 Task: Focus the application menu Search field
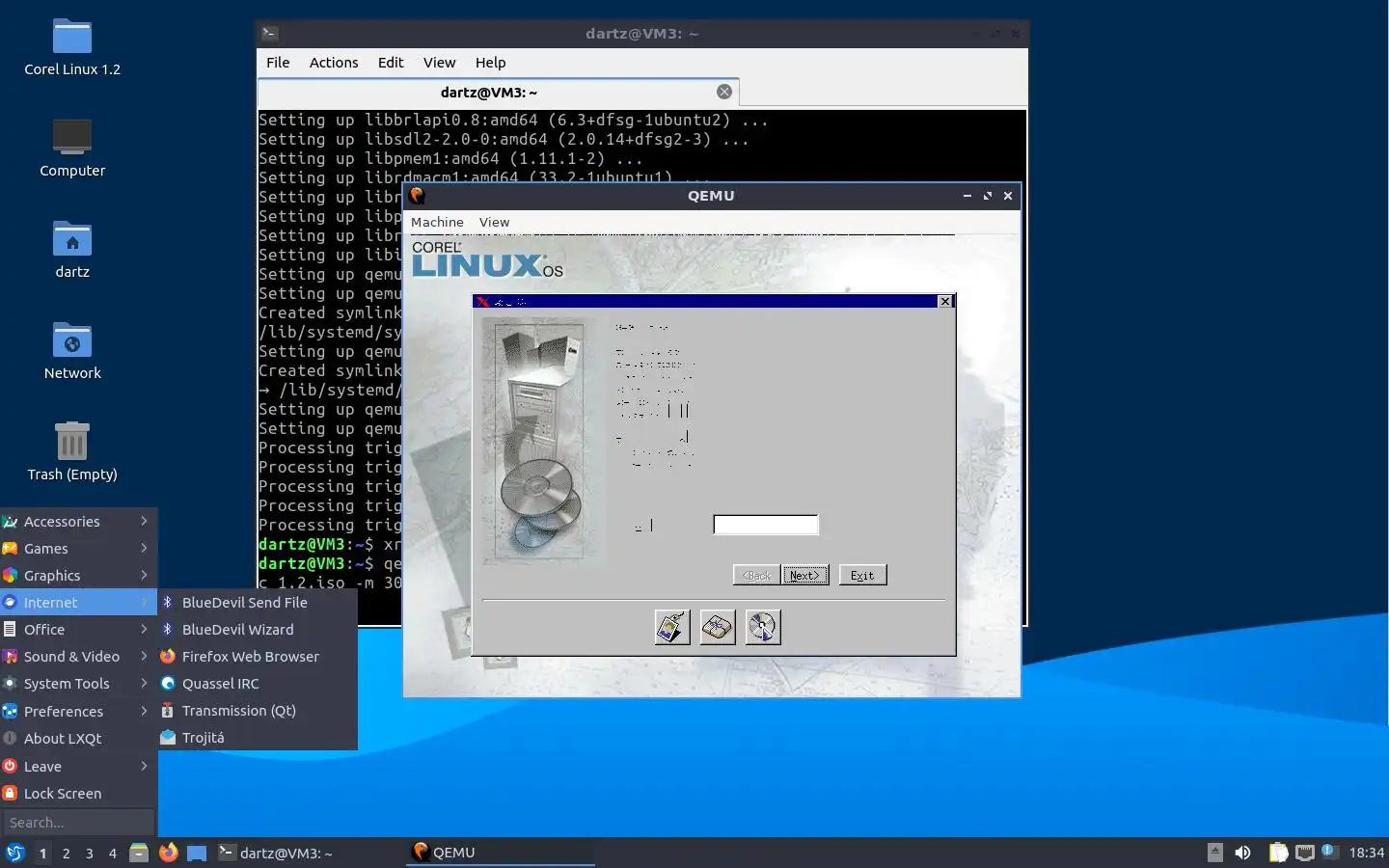click(x=78, y=823)
